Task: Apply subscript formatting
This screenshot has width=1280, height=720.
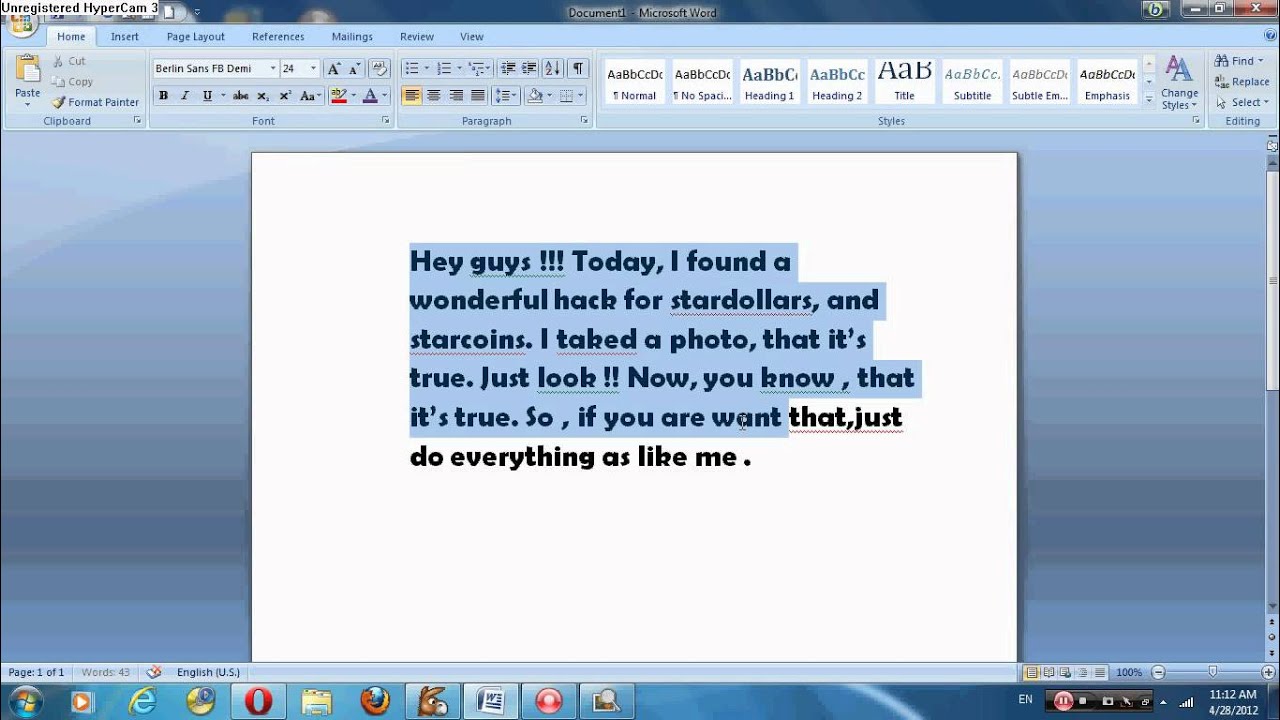Action: (263, 96)
